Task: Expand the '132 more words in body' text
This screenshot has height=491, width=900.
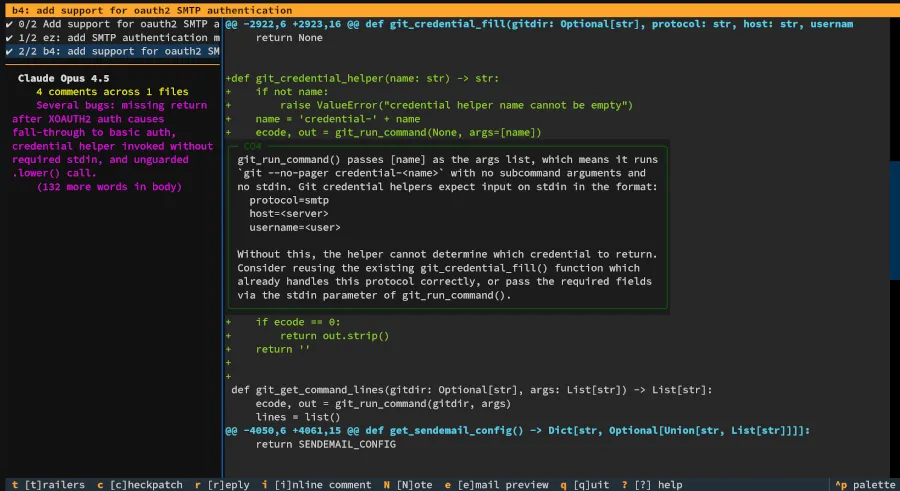Action: click(x=109, y=187)
